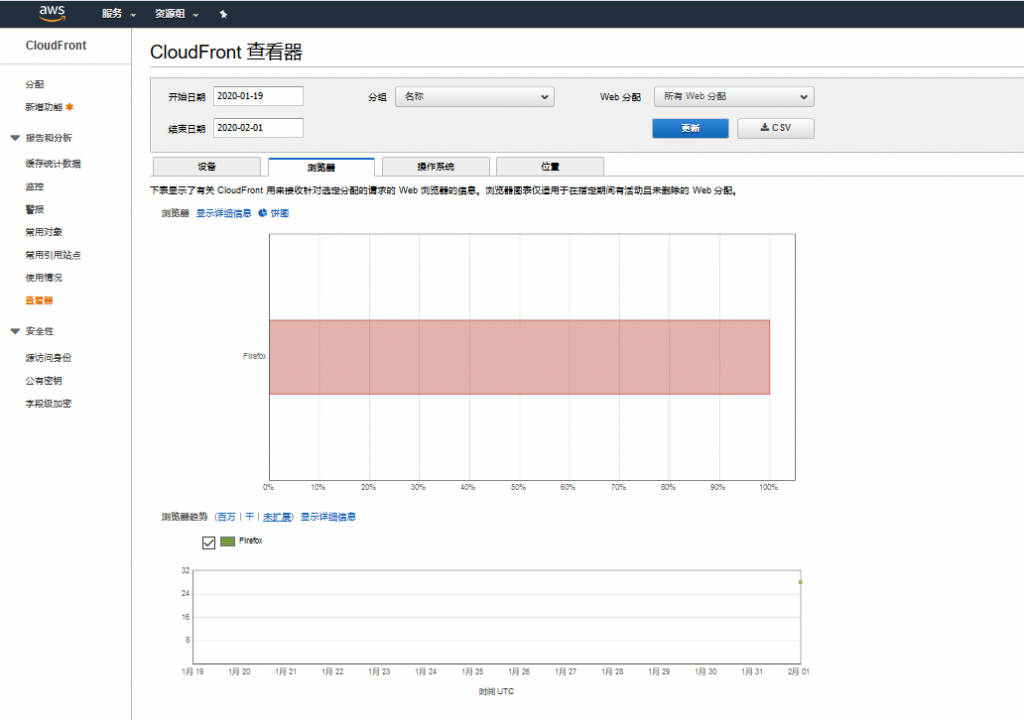
Task: Download the report with the CSV button
Action: coord(776,128)
